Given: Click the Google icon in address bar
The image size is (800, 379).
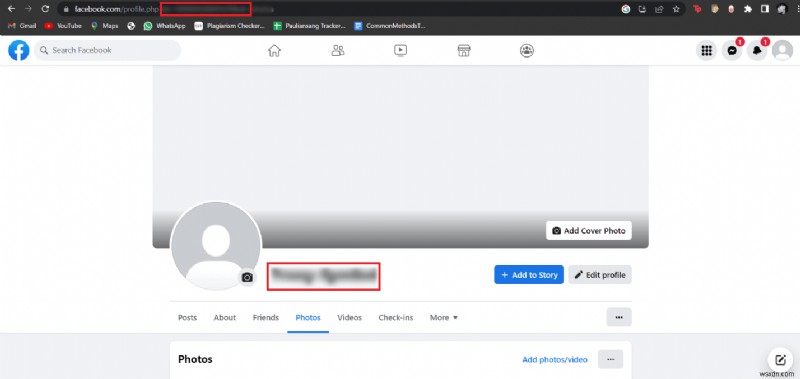Looking at the screenshot, I should (626, 9).
